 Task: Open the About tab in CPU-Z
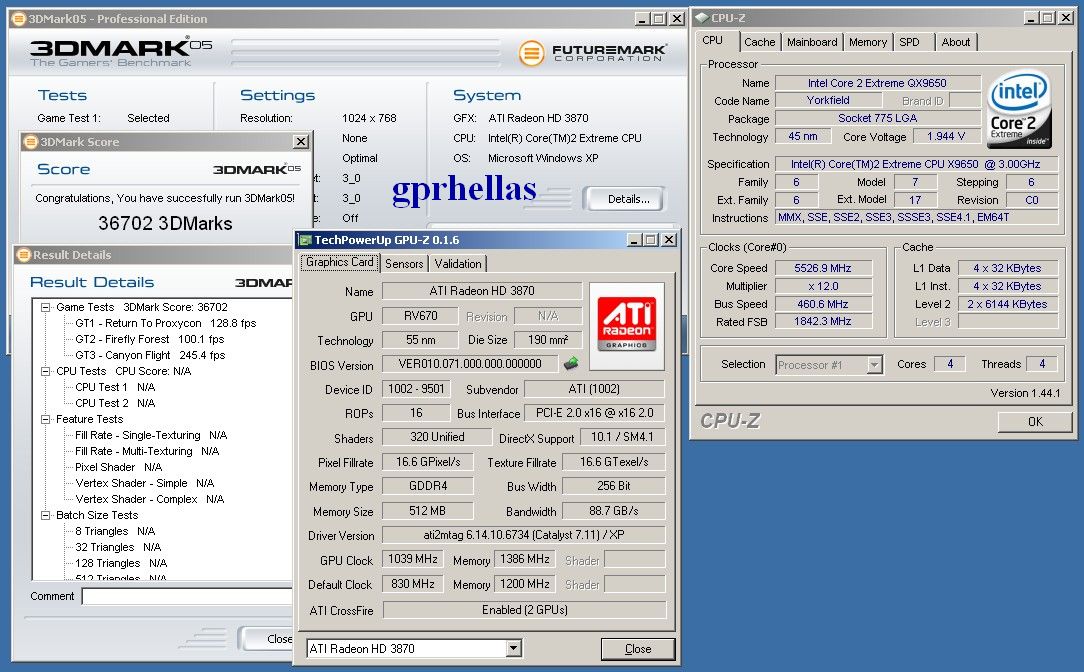coord(955,42)
